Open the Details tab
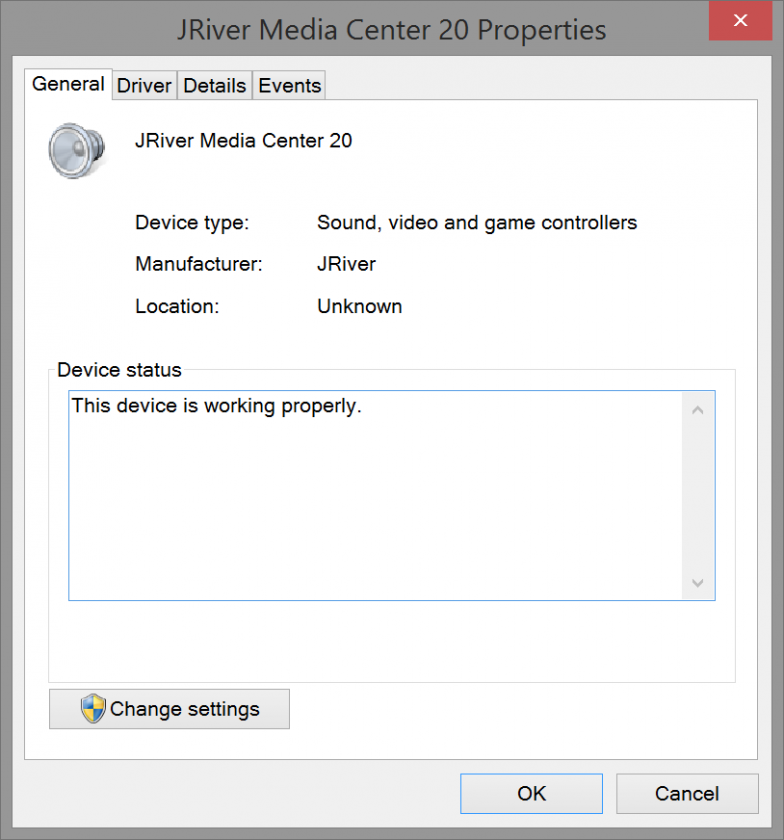The image size is (784, 840). pyautogui.click(x=214, y=86)
